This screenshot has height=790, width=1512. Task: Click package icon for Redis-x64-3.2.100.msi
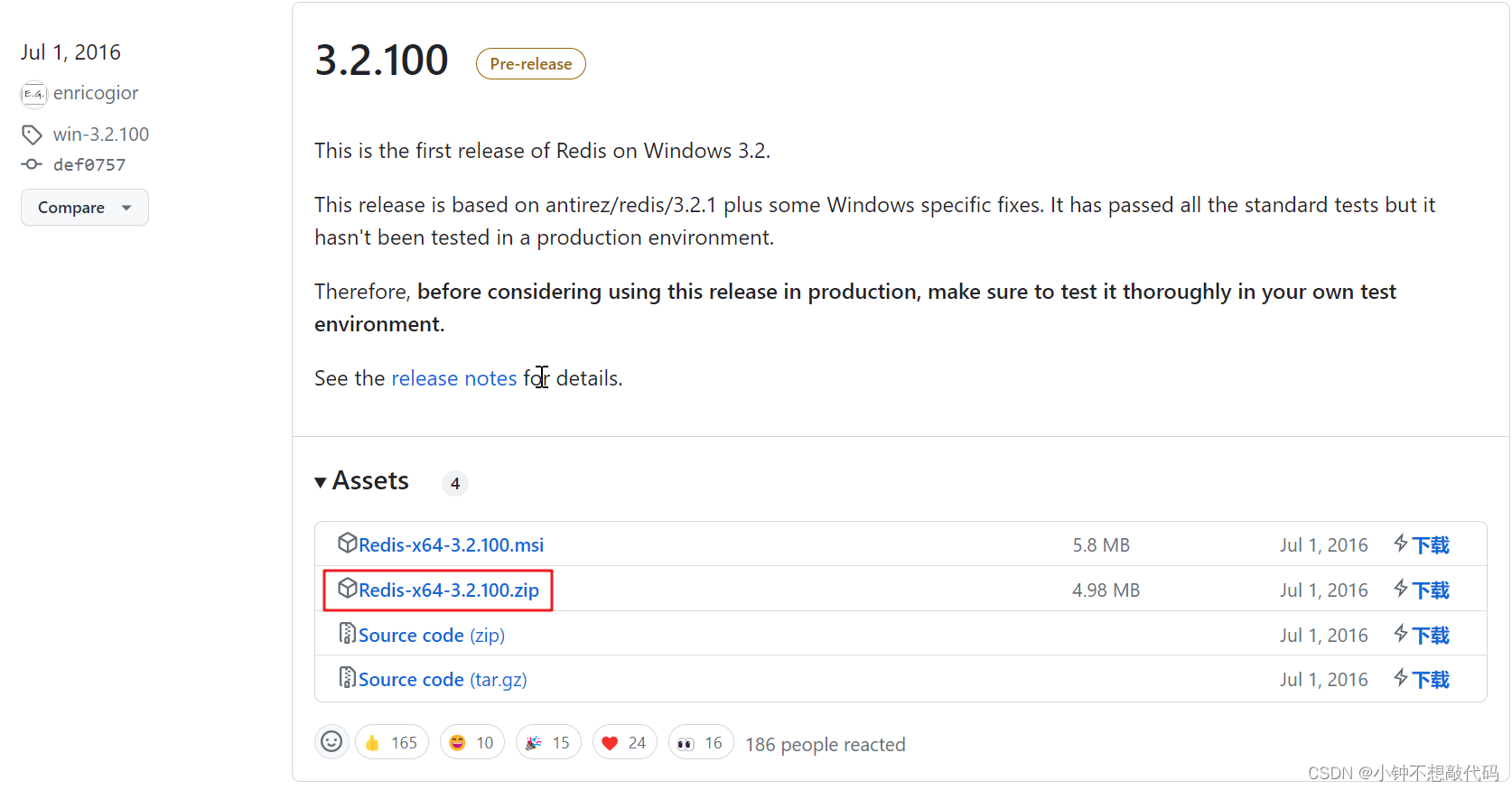pos(348,543)
